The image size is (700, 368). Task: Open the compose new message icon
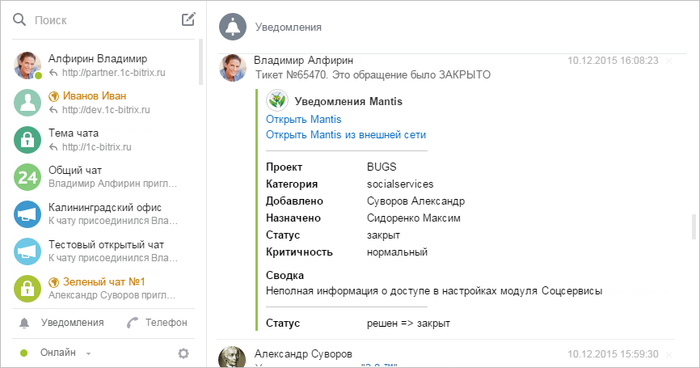[x=188, y=19]
